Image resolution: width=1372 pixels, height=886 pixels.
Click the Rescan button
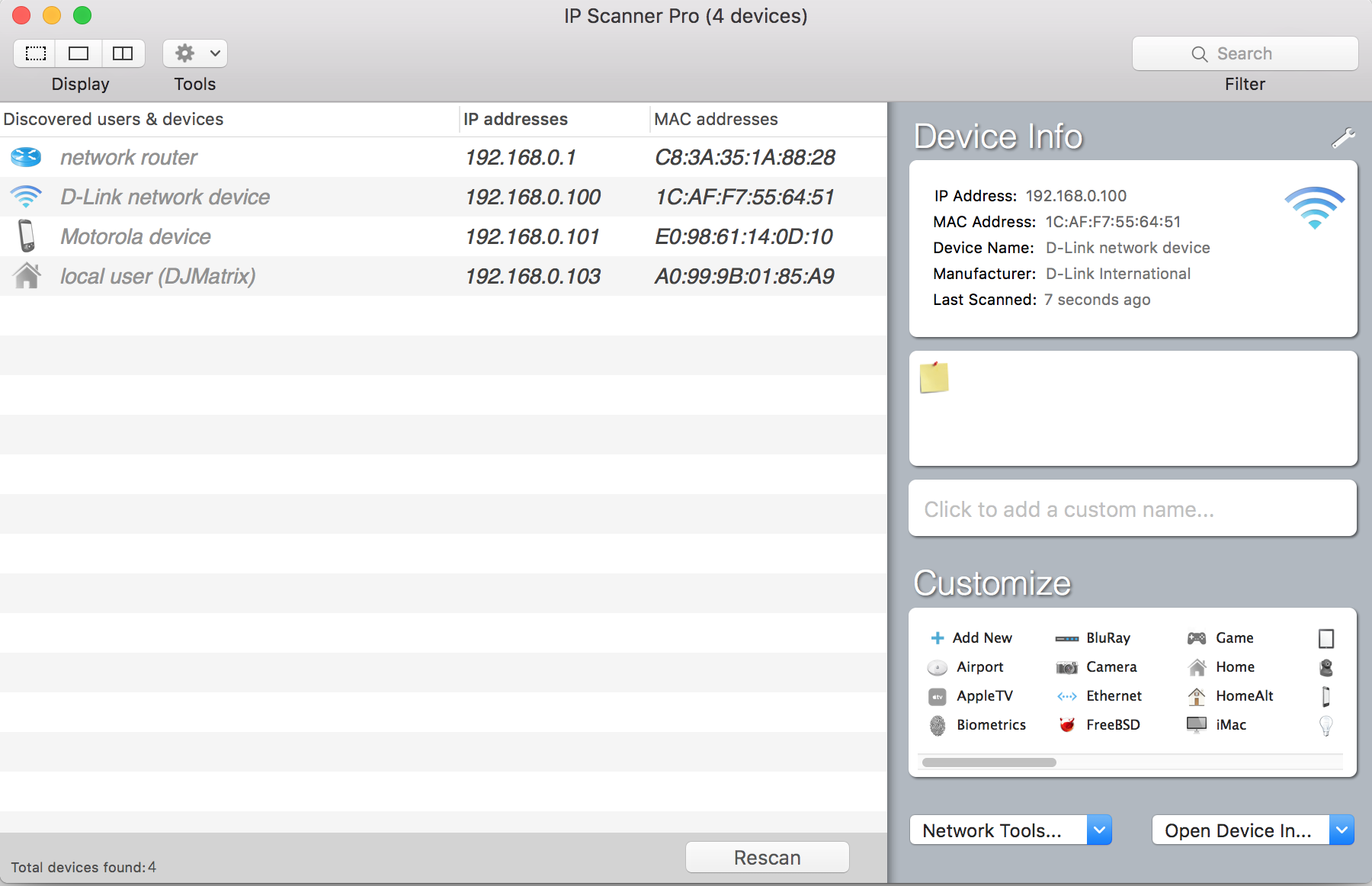(x=767, y=858)
